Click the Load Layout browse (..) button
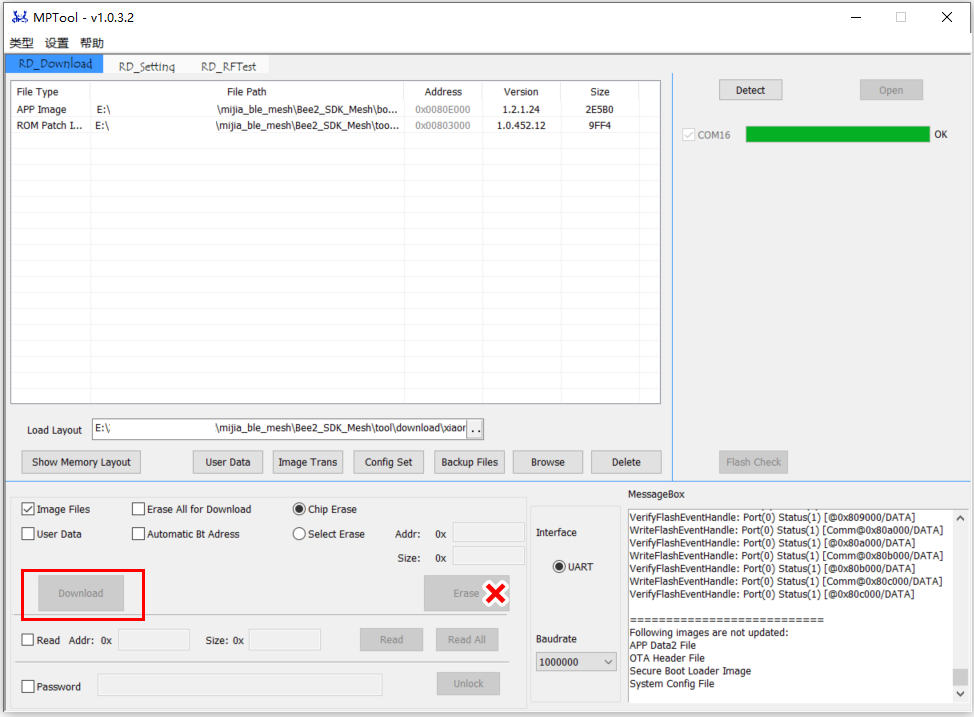The width and height of the screenshot is (974, 717). click(x=475, y=429)
